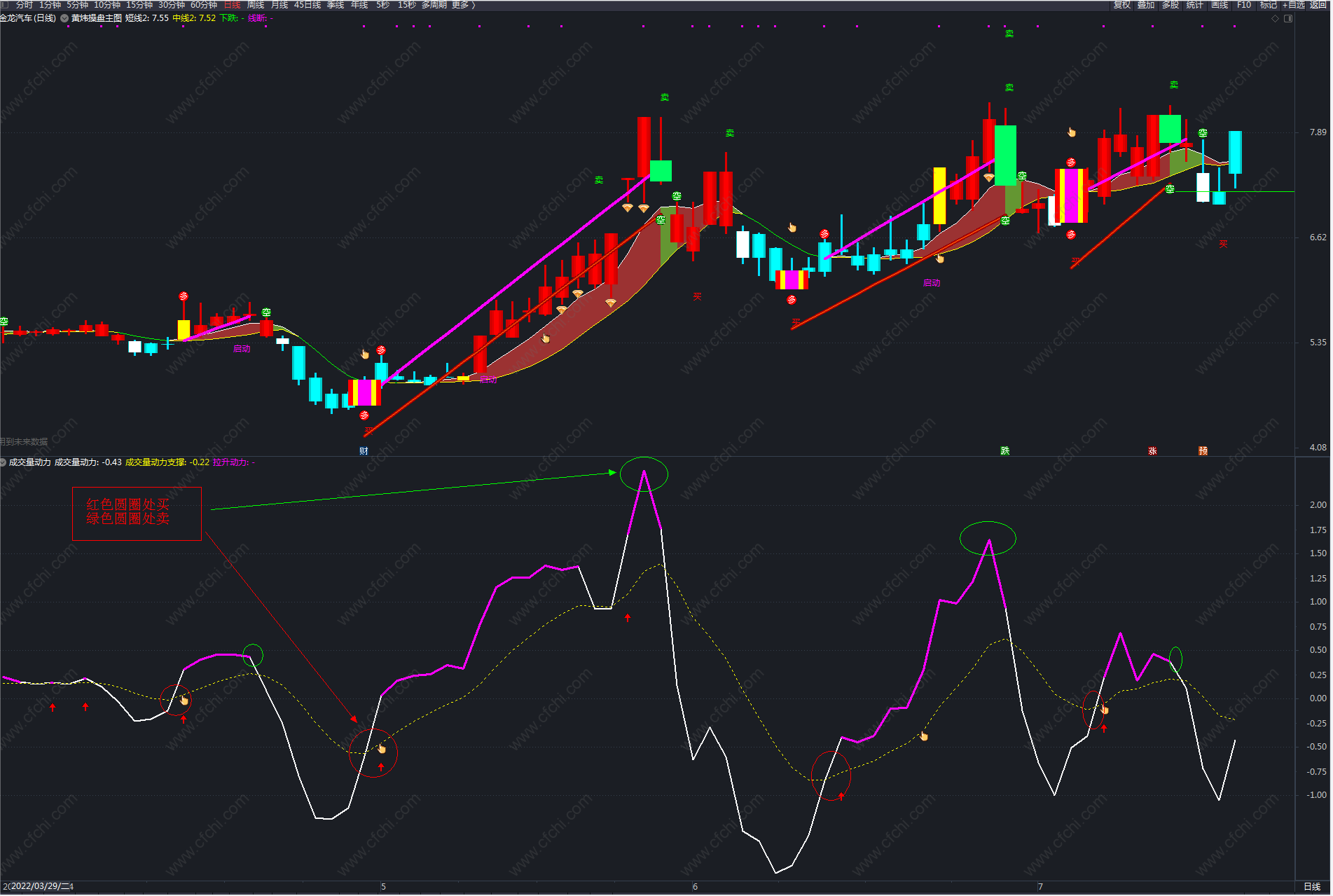1333x896 pixels.
Task: Select the 45日线 period tab
Action: [x=308, y=5]
